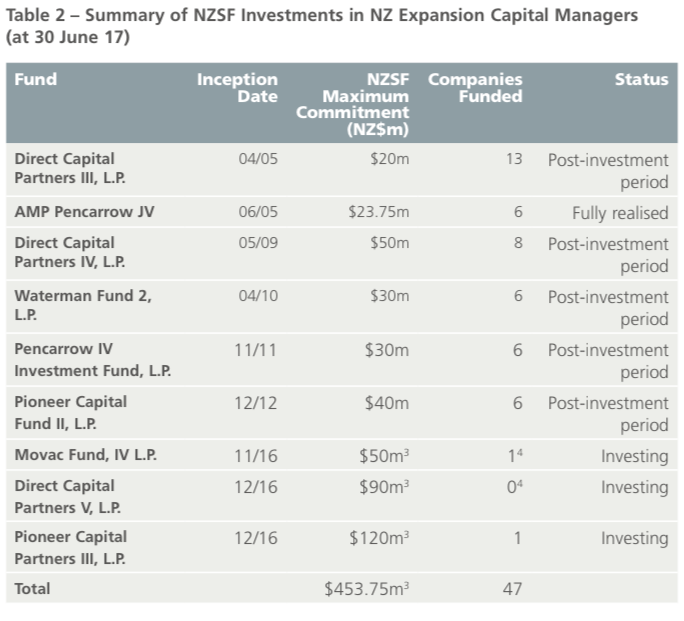Select the total companies funded "47"
Image resolution: width=684 pixels, height=621 pixels.
(513, 590)
